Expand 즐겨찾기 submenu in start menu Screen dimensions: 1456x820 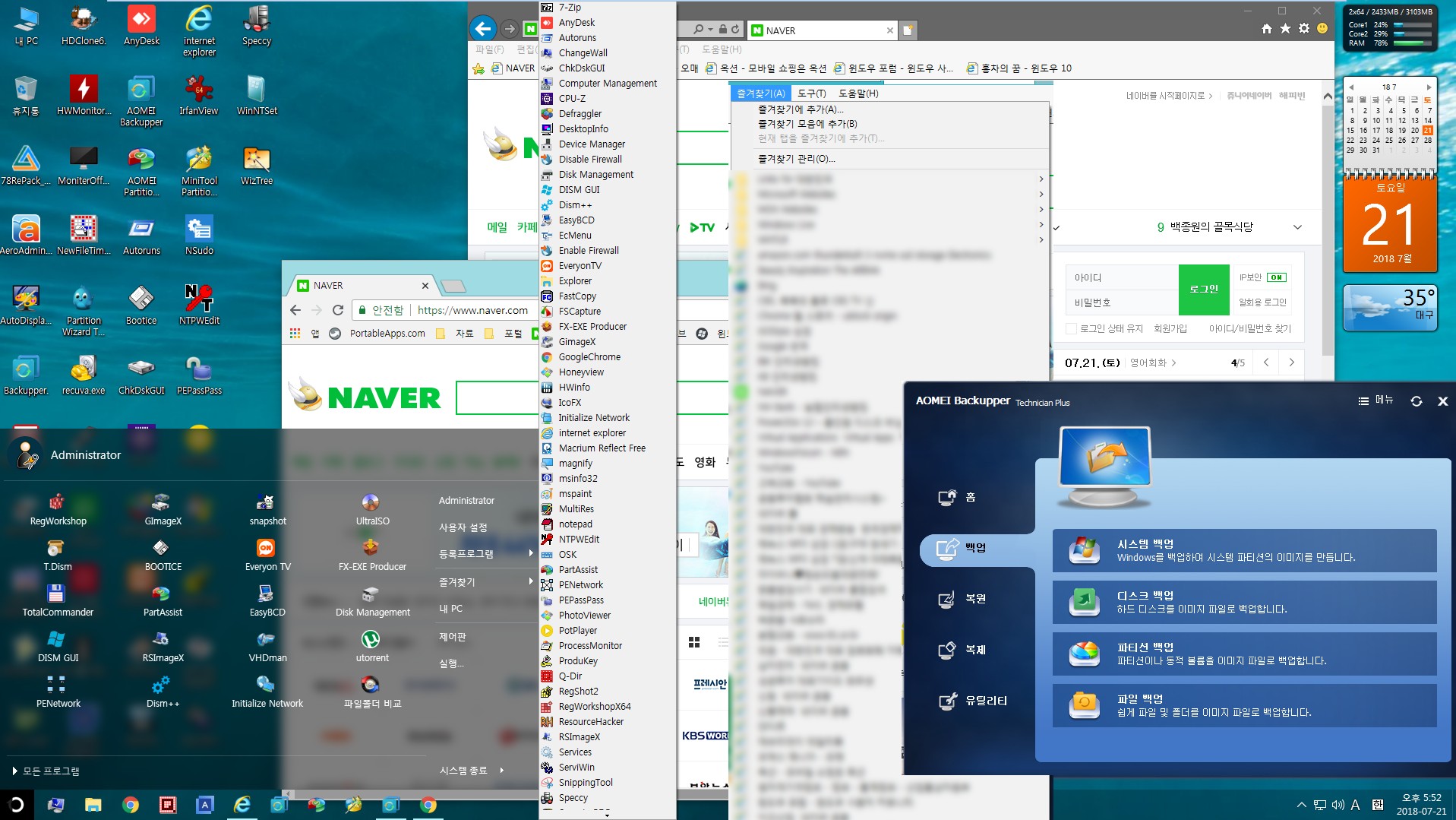pyautogui.click(x=486, y=581)
